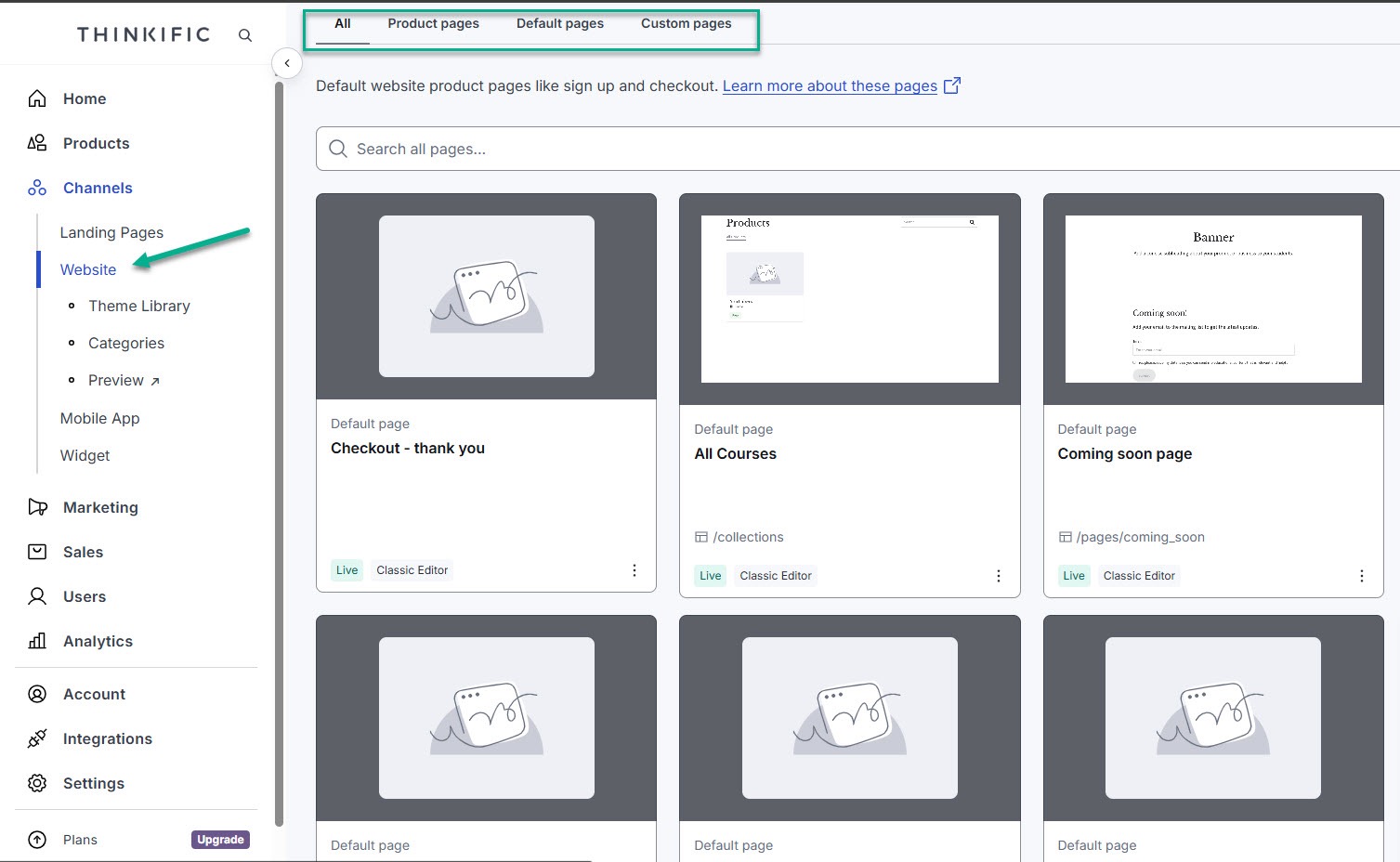Viewport: 1400px width, 862px height.
Task: Click the Search all pages field
Action: point(857,149)
